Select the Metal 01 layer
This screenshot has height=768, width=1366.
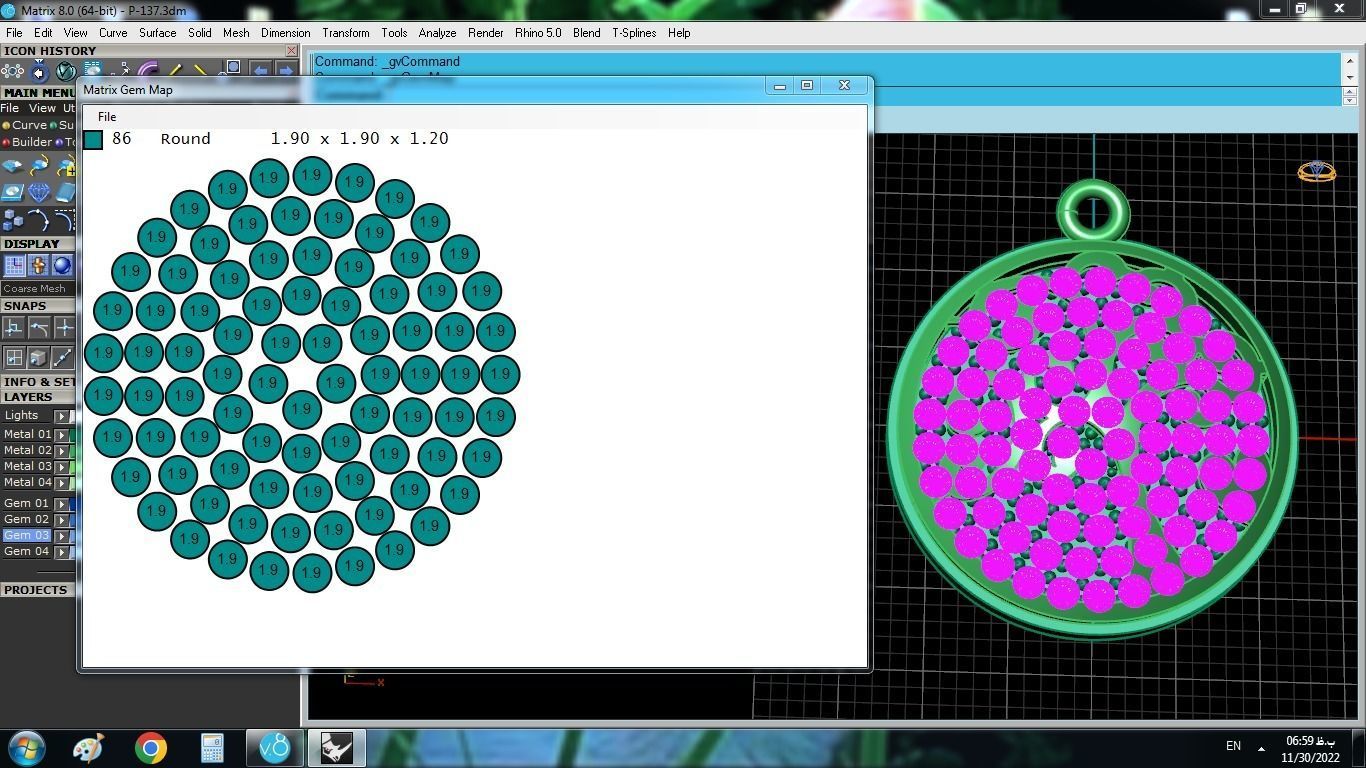click(27, 434)
